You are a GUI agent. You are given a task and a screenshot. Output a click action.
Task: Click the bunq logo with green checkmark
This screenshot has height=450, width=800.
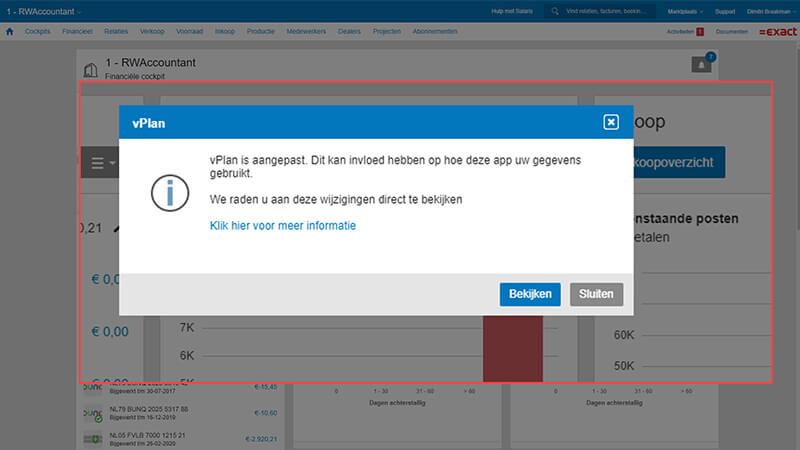point(93,414)
